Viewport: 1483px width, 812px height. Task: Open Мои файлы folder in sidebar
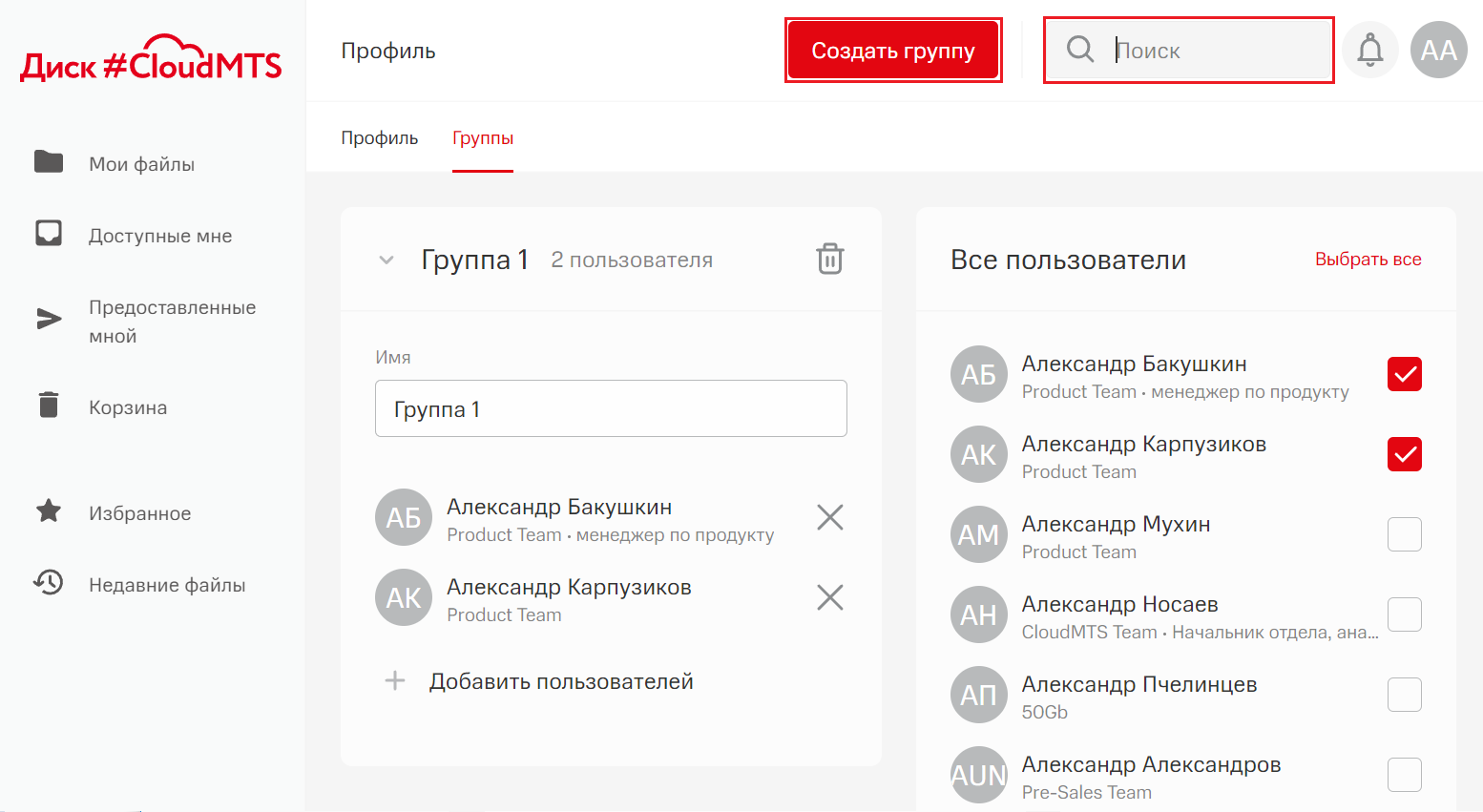tap(141, 164)
